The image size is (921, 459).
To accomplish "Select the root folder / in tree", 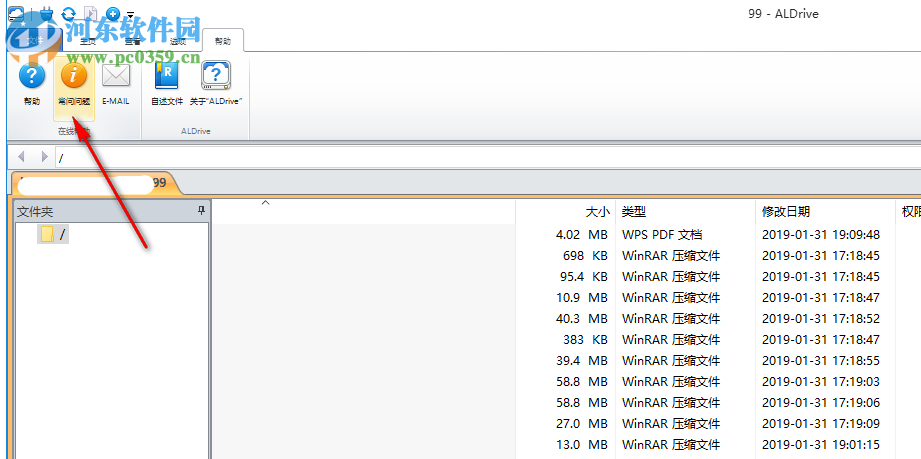I will pyautogui.click(x=53, y=234).
